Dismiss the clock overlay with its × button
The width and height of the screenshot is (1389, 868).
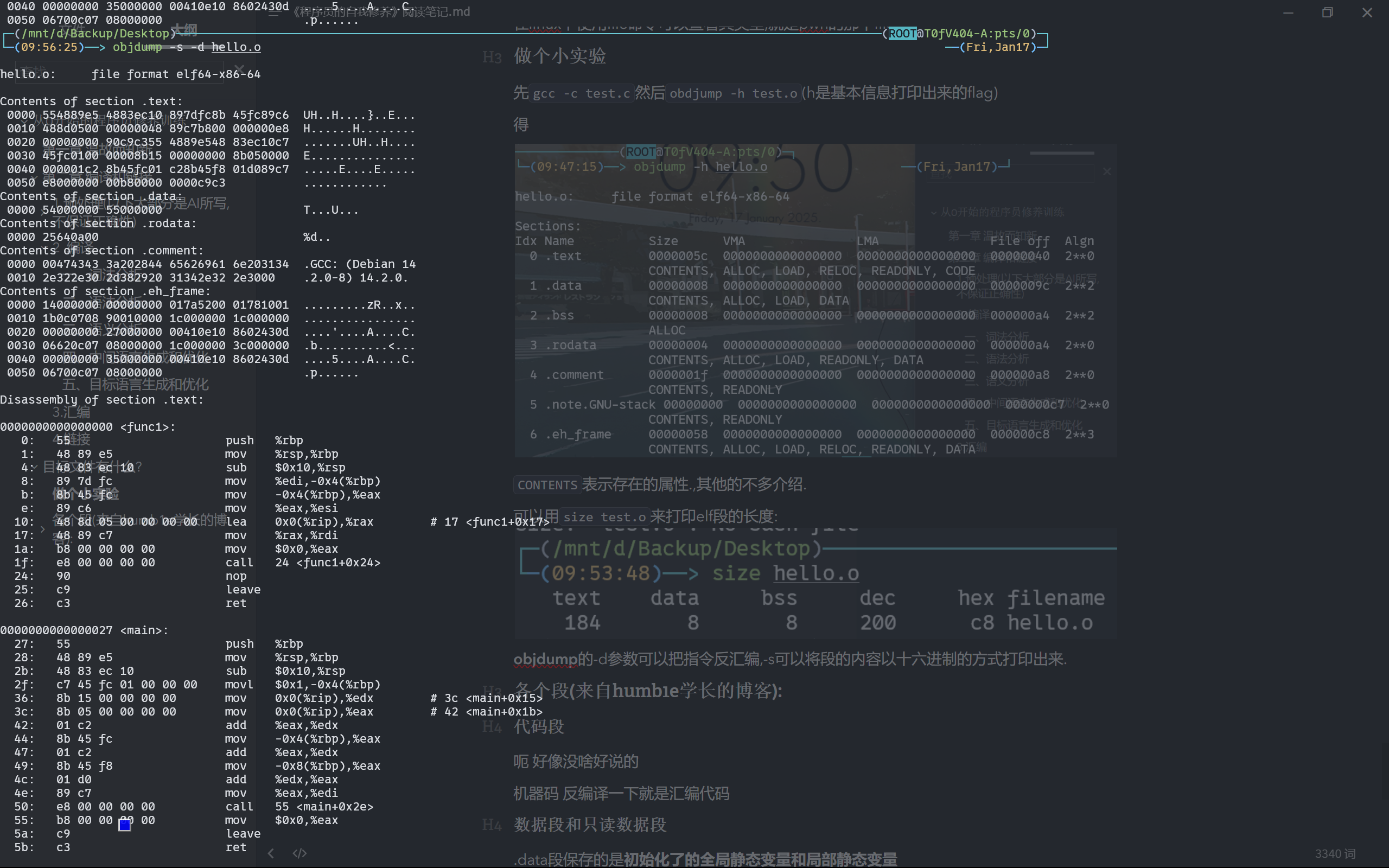pos(1107,171)
